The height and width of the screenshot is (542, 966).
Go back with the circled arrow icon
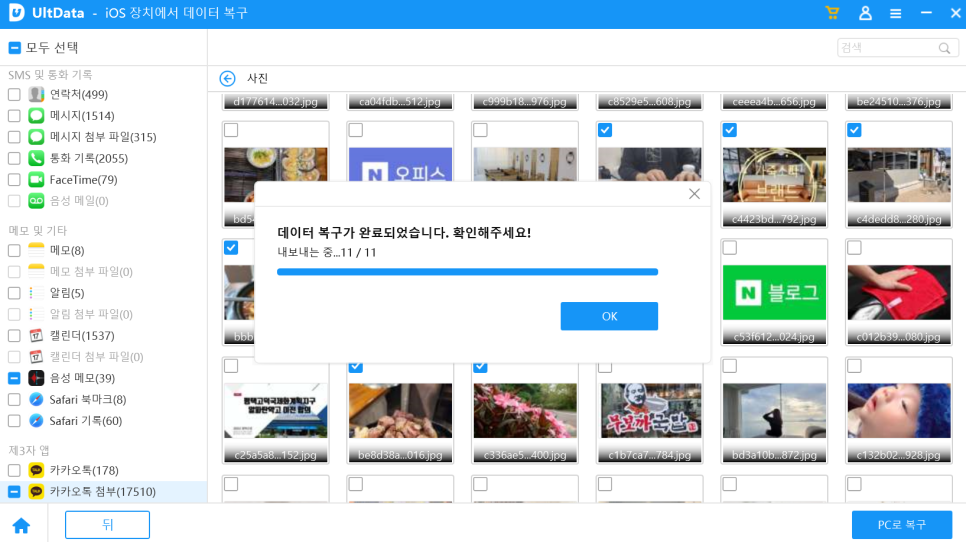227,78
